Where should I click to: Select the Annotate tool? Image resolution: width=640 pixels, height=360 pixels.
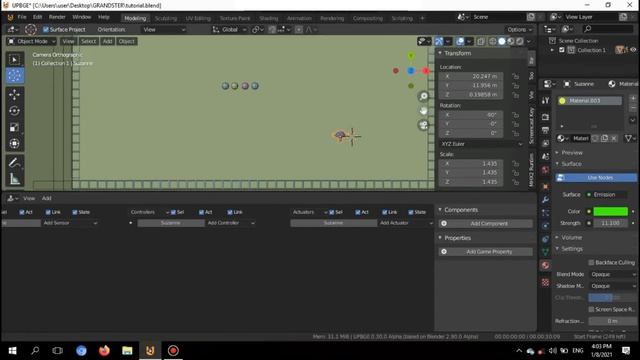pyautogui.click(x=14, y=163)
